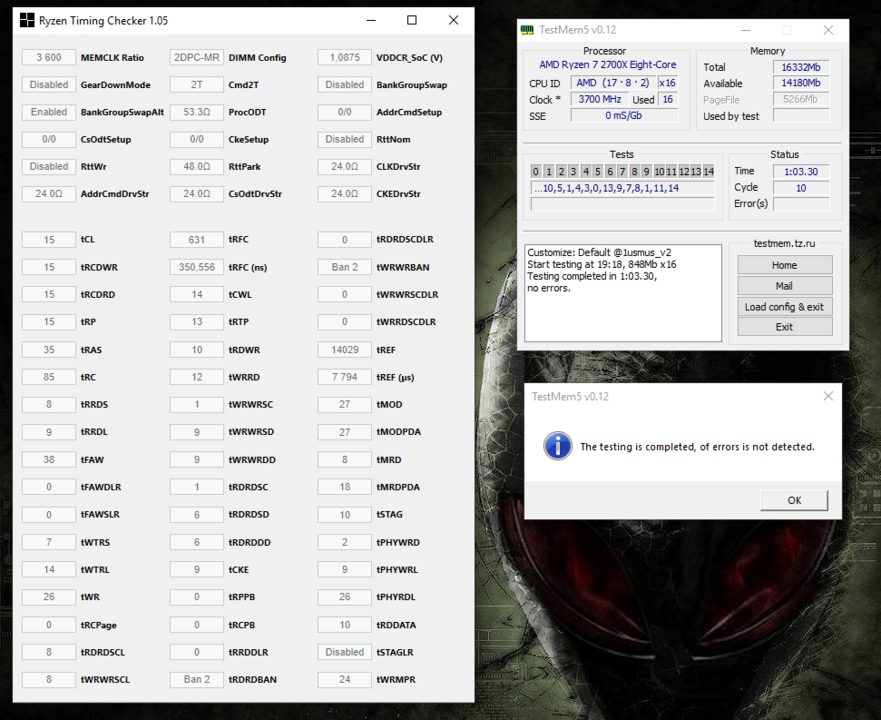Close the TestMem5 completion dialog

828,396
